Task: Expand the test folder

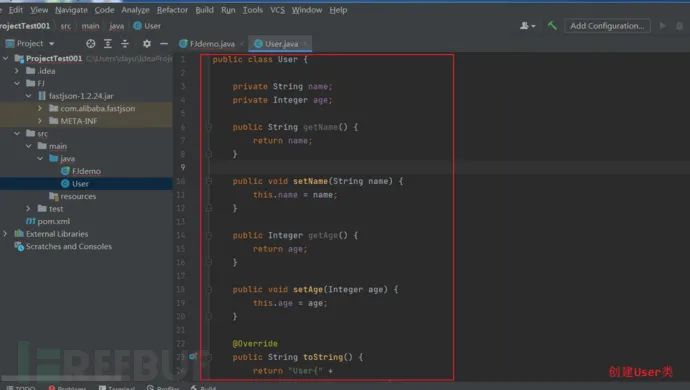Action: (29, 209)
